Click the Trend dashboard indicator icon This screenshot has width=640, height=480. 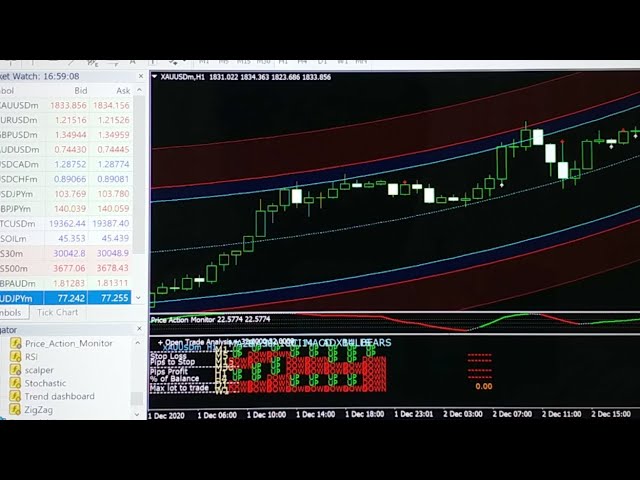pos(16,396)
